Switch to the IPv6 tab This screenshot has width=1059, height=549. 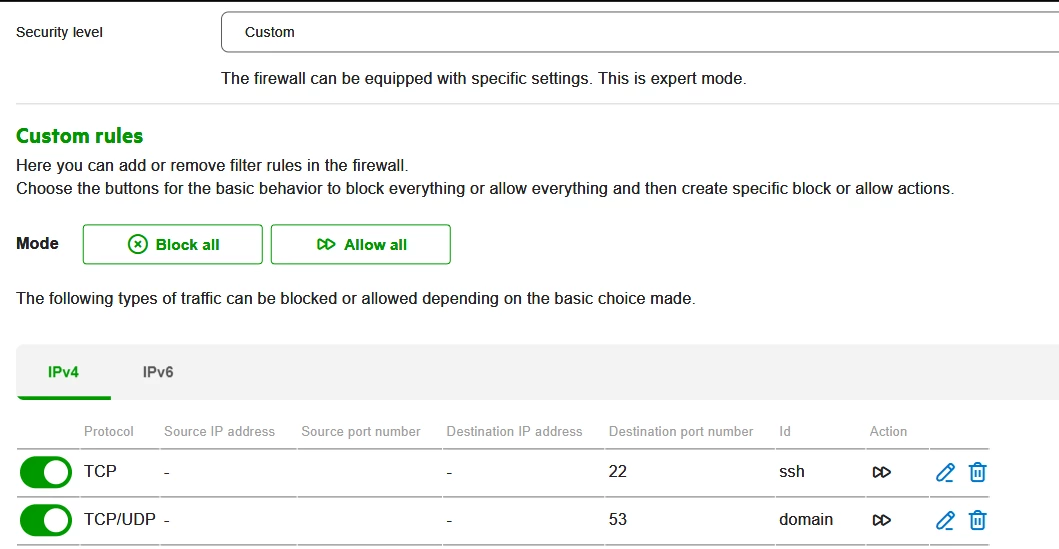click(x=158, y=372)
